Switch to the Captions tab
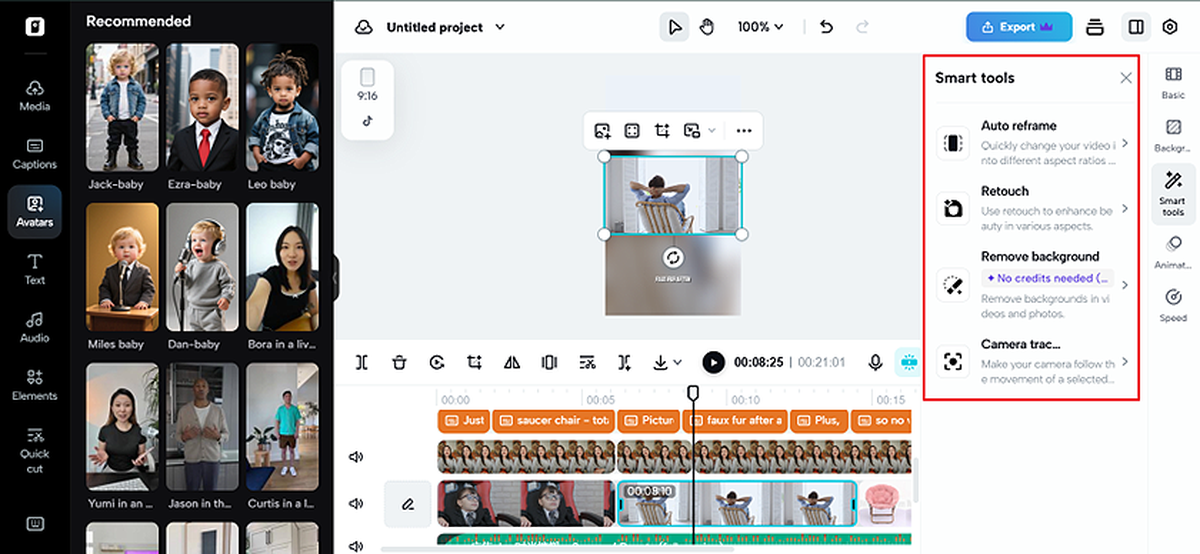Viewport: 1200px width, 554px height. [x=35, y=153]
